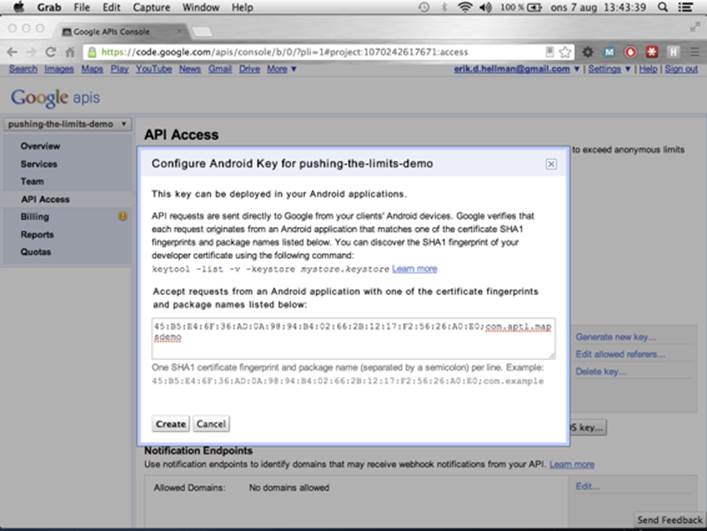Viewport: 707px width, 531px height.
Task: Click the Images link
Action: [59, 69]
